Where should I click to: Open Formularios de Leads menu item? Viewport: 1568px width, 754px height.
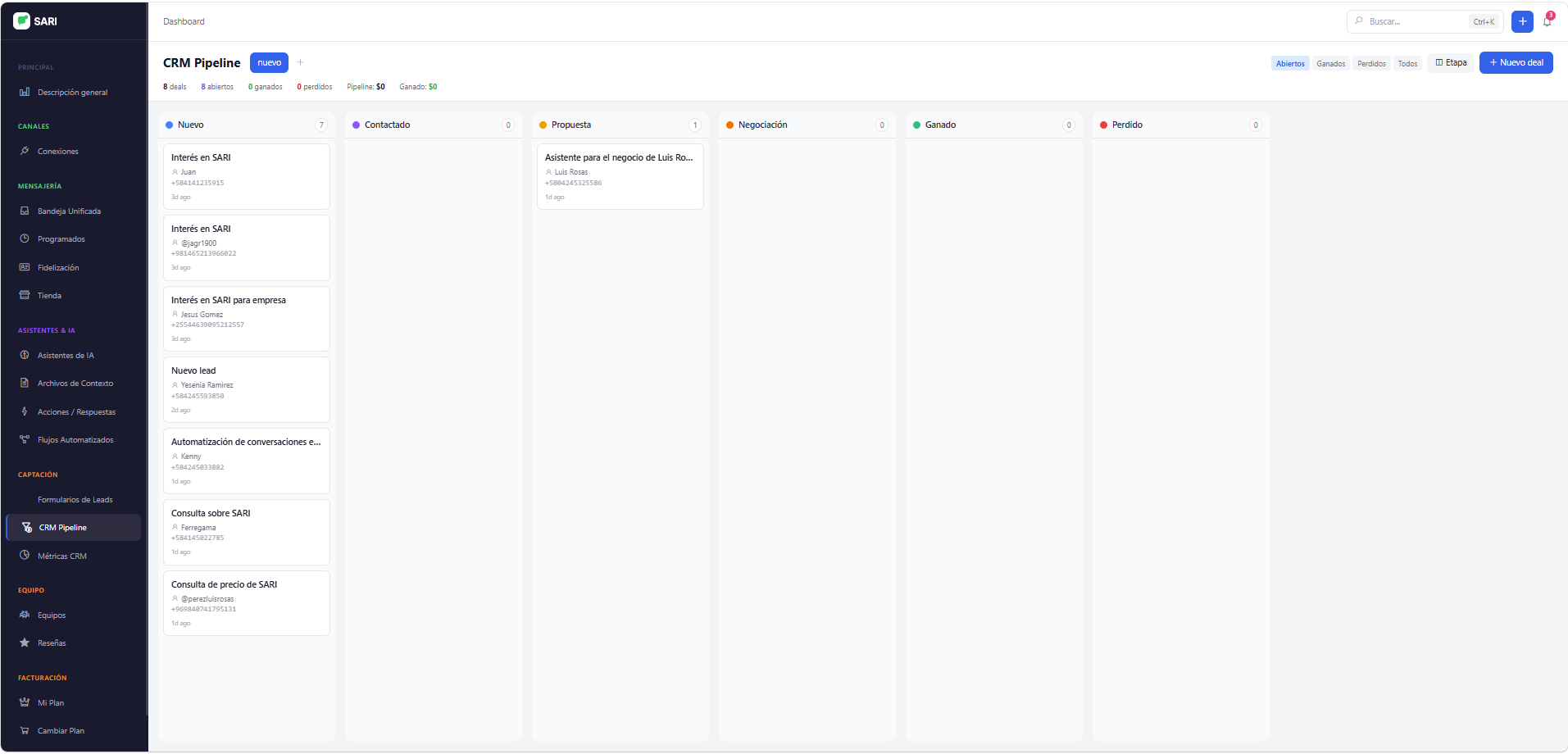point(75,499)
